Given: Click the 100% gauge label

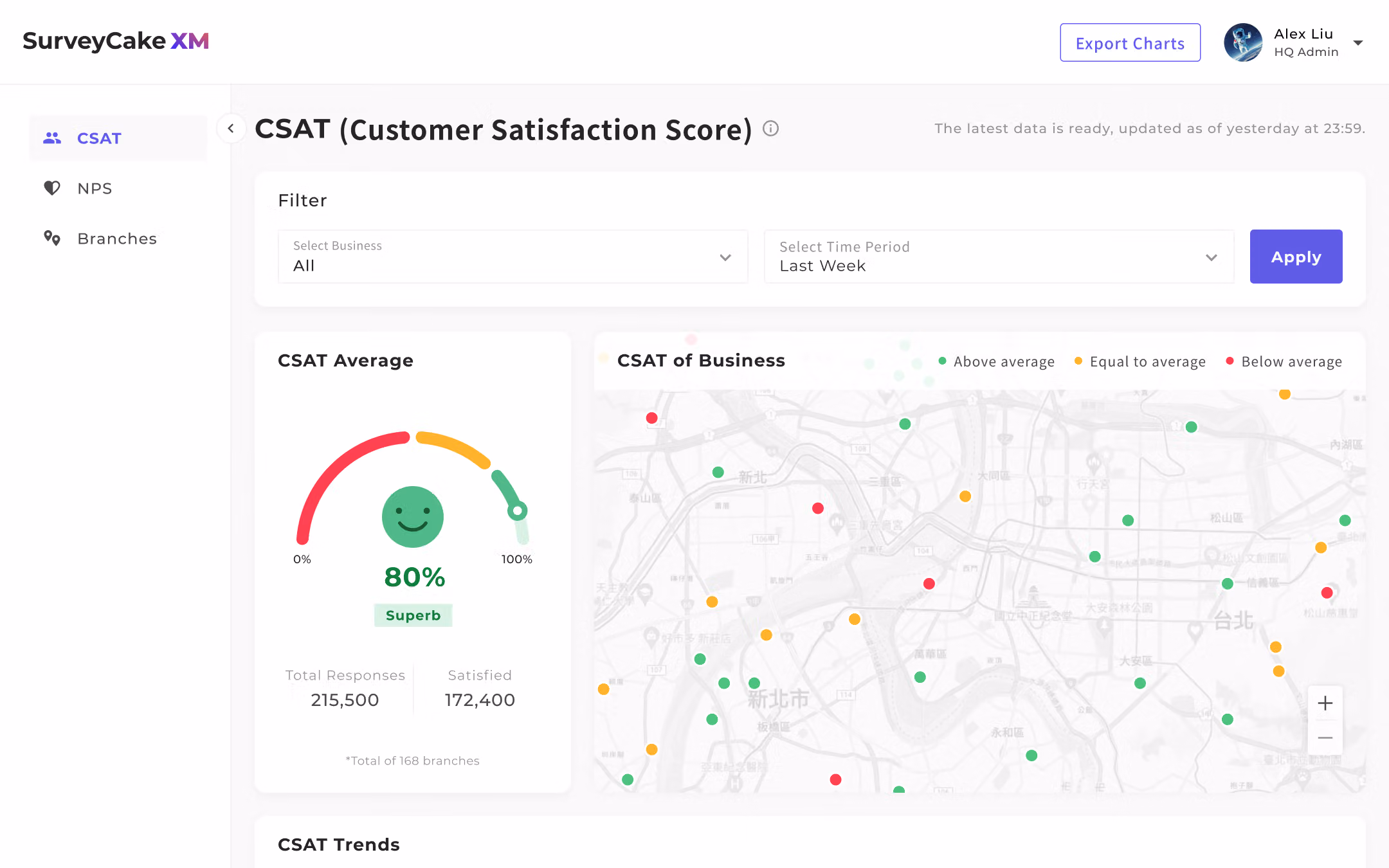Looking at the screenshot, I should point(517,559).
